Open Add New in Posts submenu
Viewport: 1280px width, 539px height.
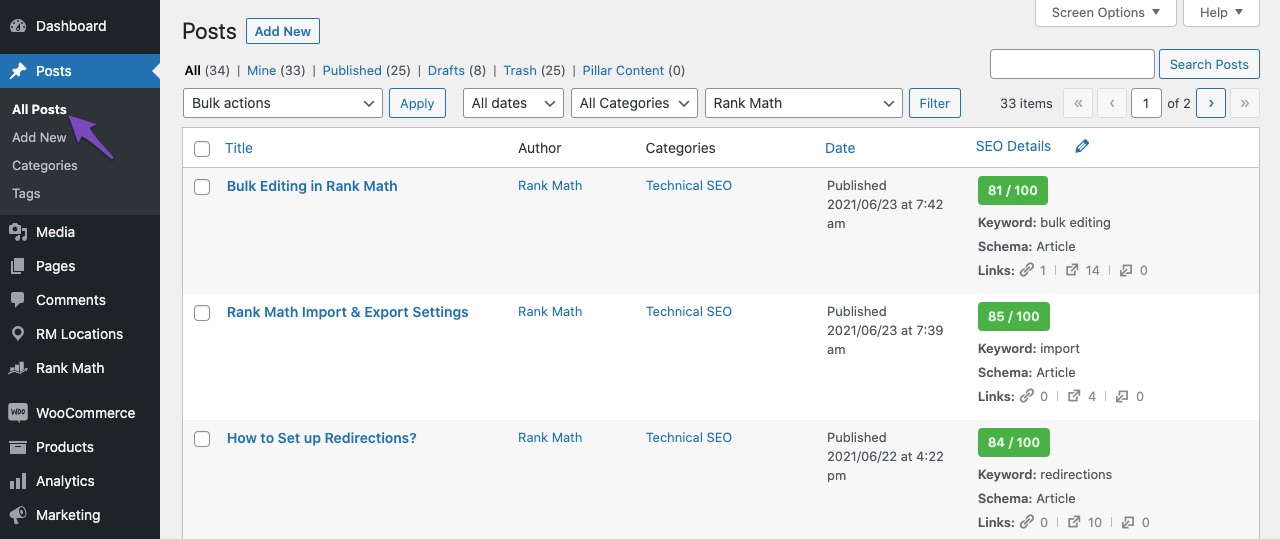(39, 137)
